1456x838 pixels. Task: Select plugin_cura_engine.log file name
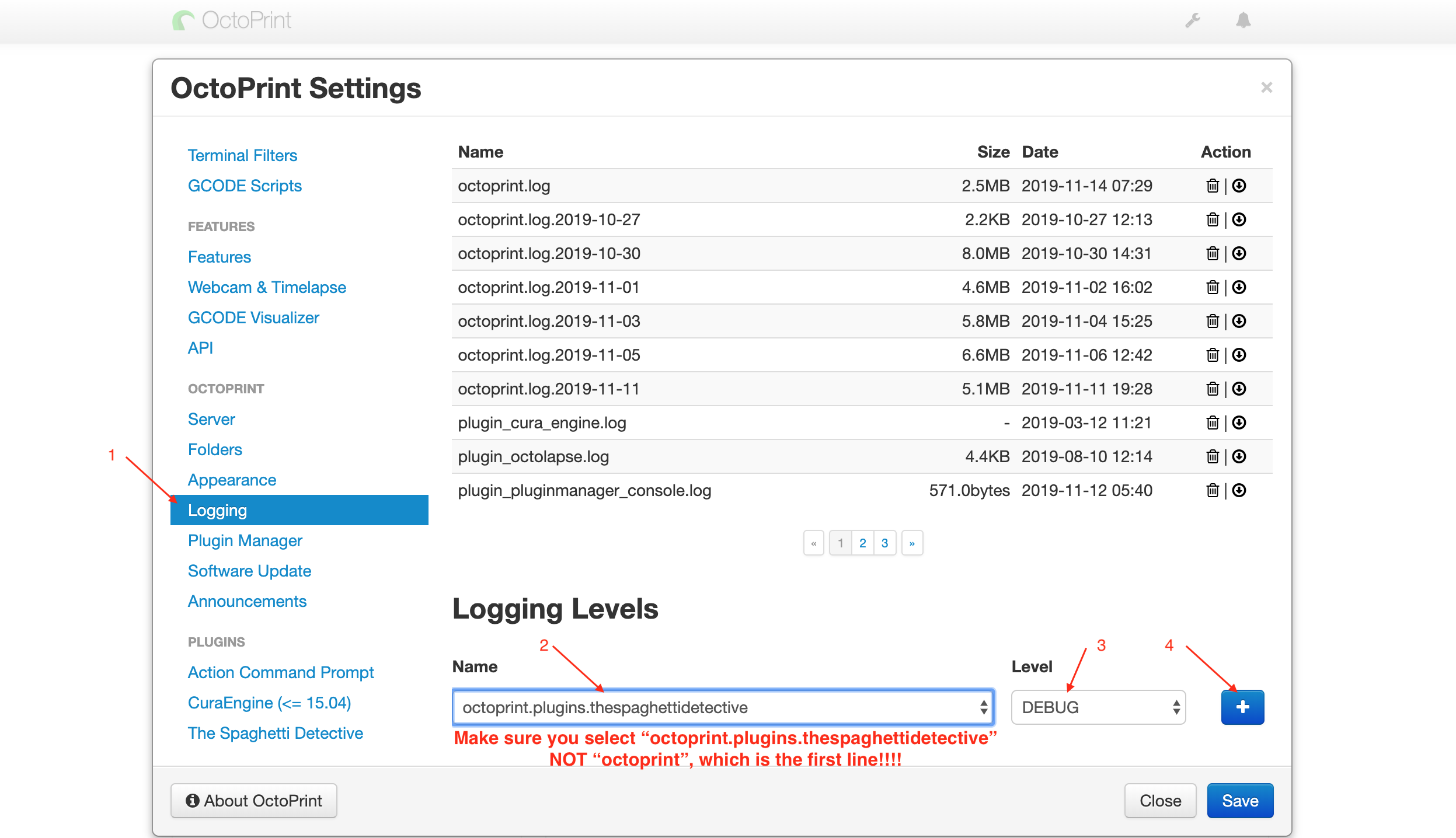coord(542,423)
